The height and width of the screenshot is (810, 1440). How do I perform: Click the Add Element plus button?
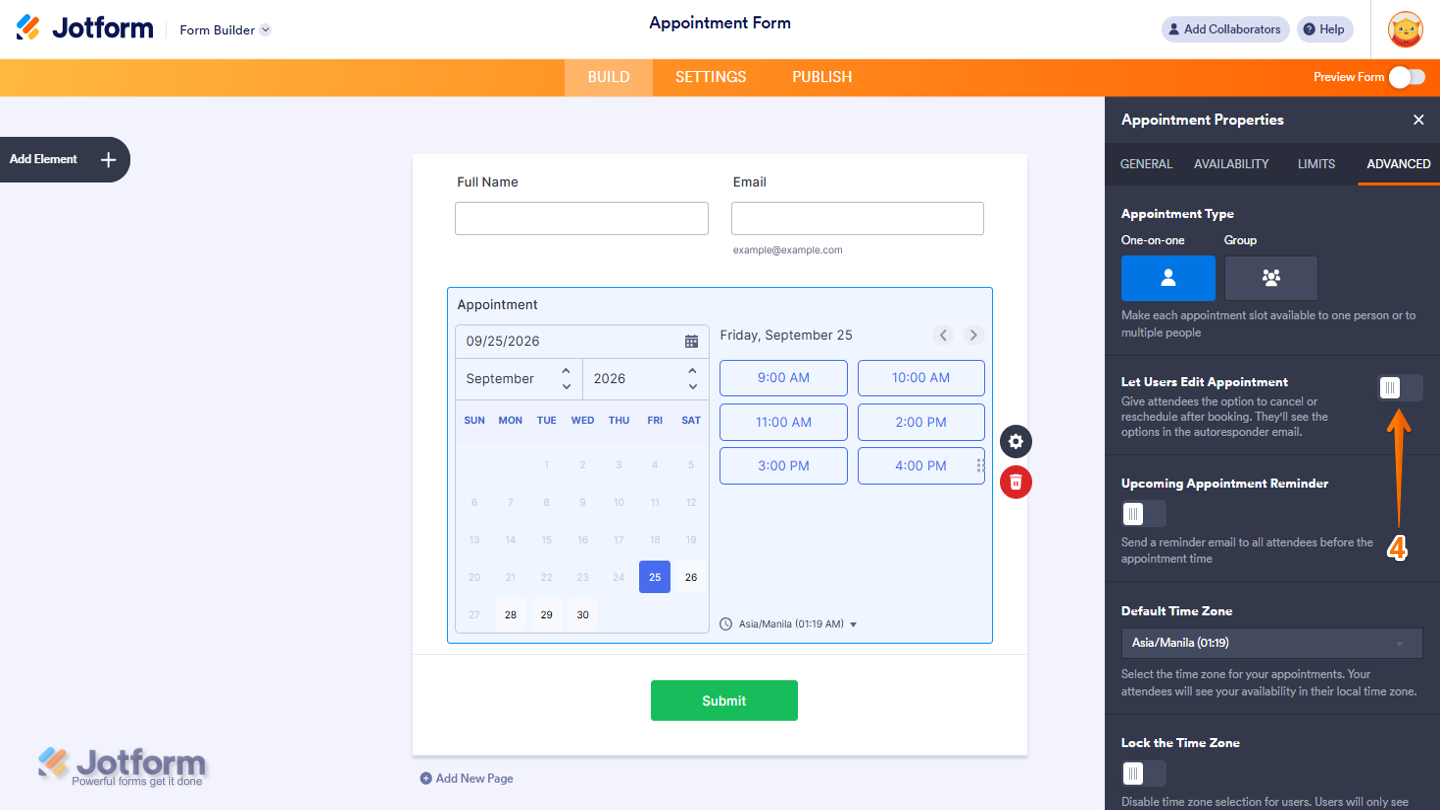tap(108, 159)
